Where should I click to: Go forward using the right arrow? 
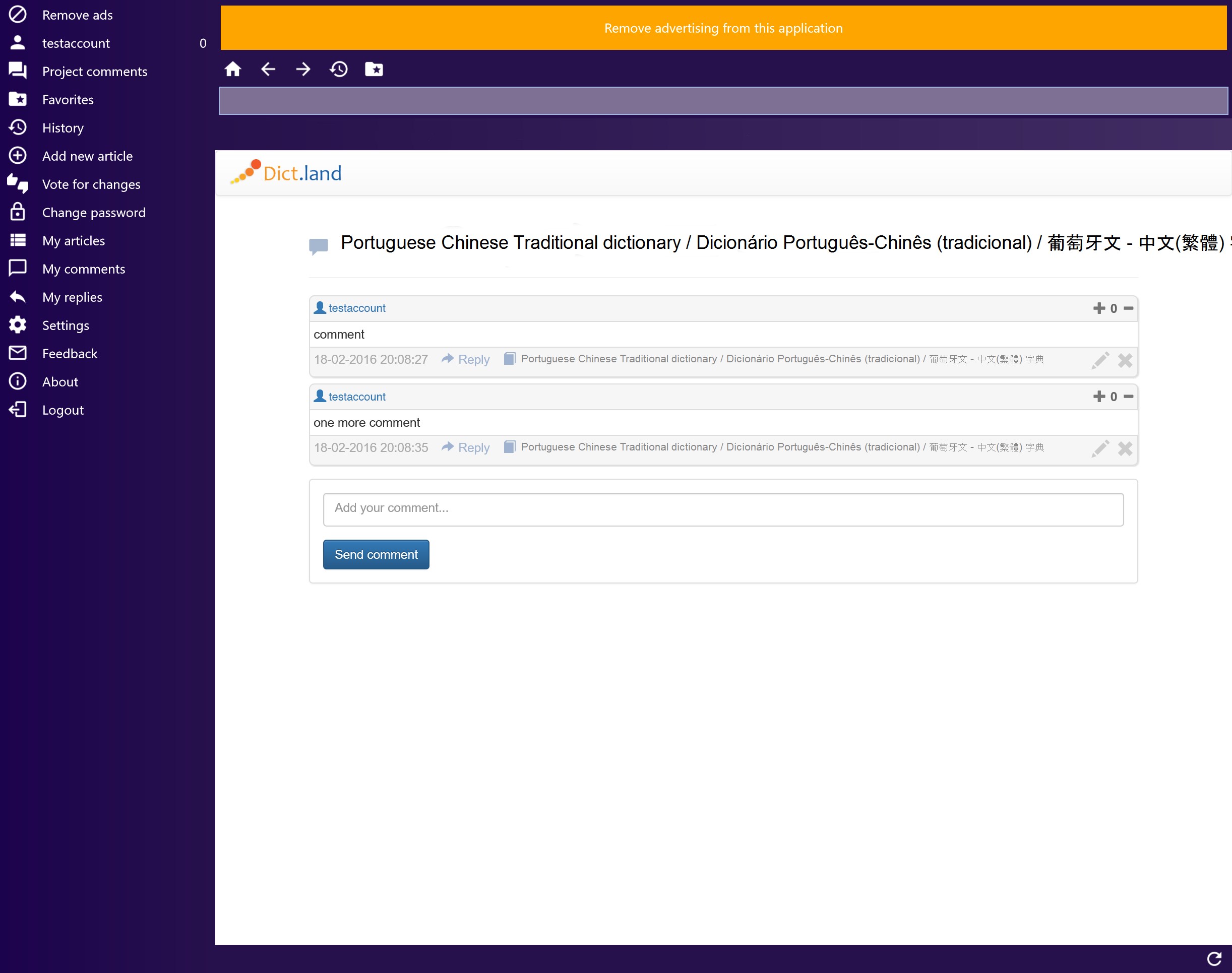coord(303,70)
